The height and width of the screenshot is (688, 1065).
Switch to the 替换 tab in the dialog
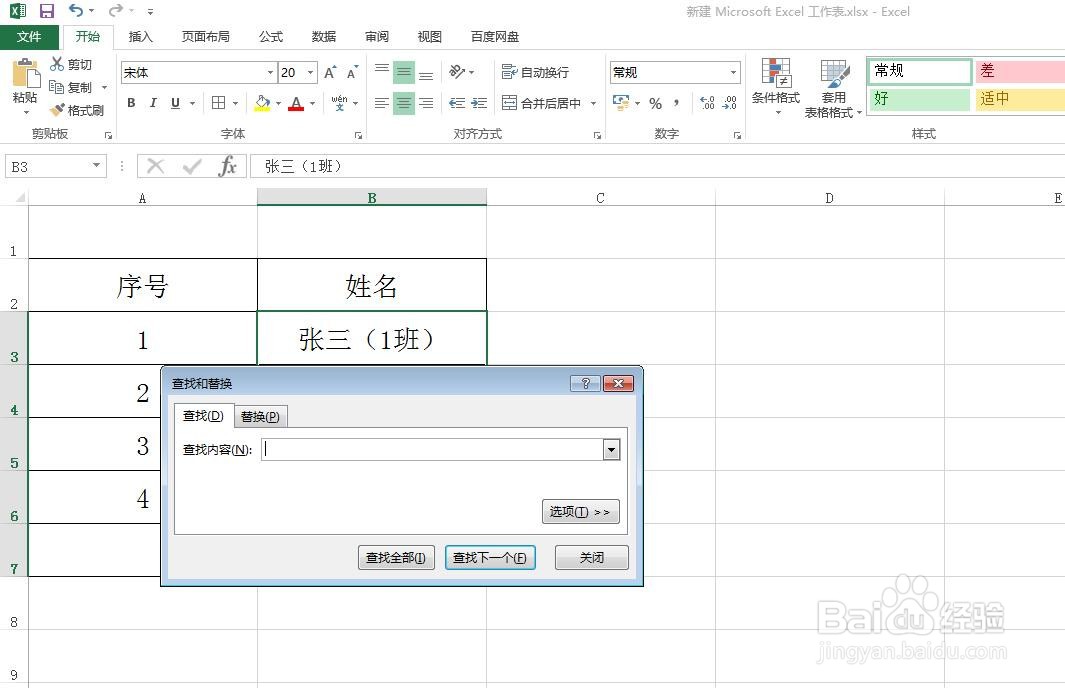260,416
